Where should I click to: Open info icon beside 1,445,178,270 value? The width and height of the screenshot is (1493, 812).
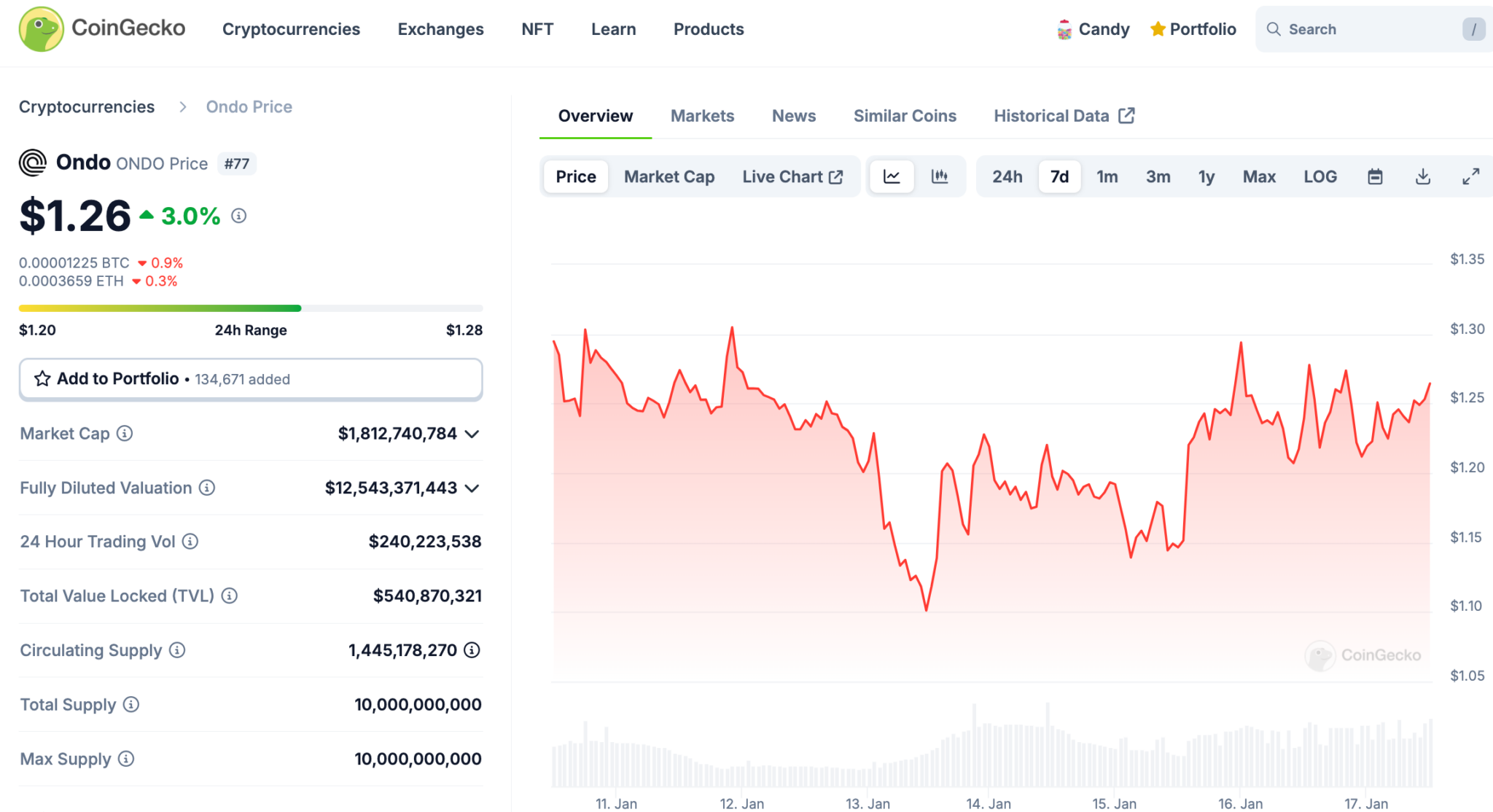pyautogui.click(x=472, y=650)
